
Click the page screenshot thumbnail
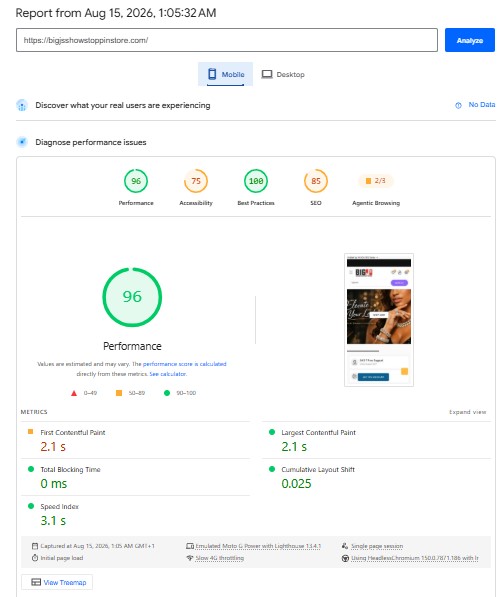pyautogui.click(x=379, y=320)
